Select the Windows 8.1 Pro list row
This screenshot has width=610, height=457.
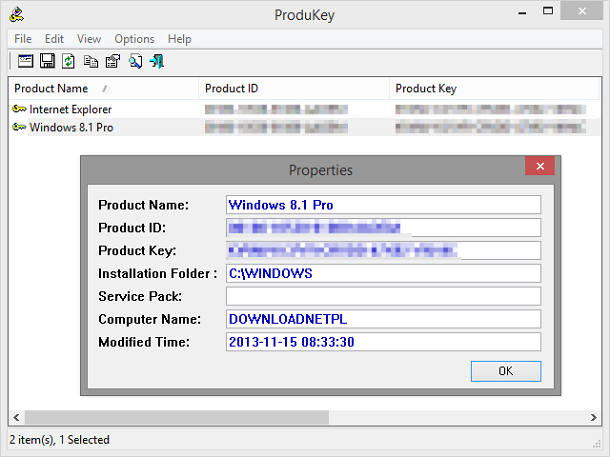[304, 127]
